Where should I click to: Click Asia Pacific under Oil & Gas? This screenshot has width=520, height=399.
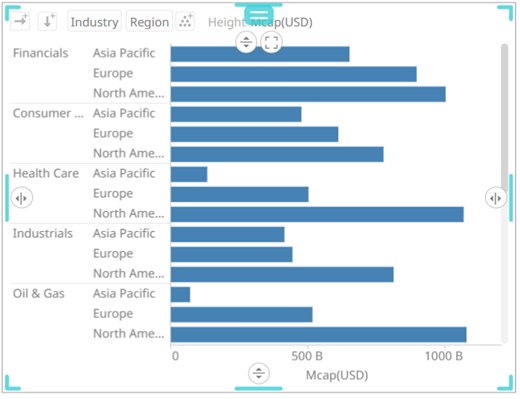tap(124, 293)
